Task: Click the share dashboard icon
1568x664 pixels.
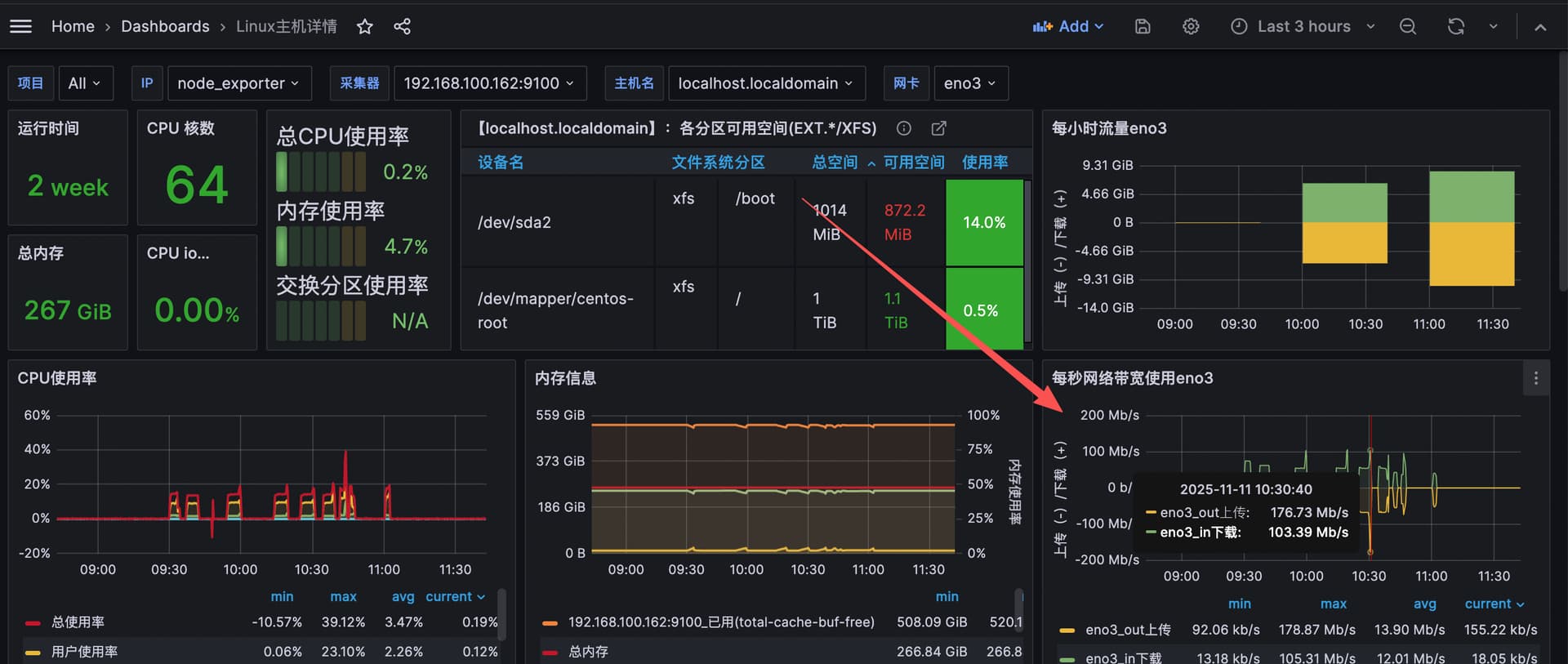Action: (402, 27)
